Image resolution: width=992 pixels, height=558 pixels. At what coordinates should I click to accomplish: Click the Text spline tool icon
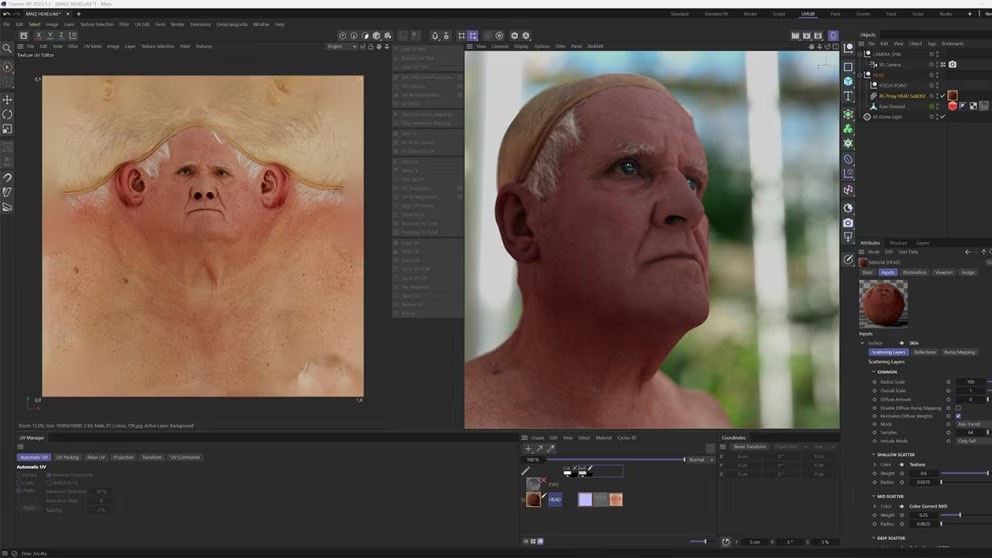coord(848,97)
